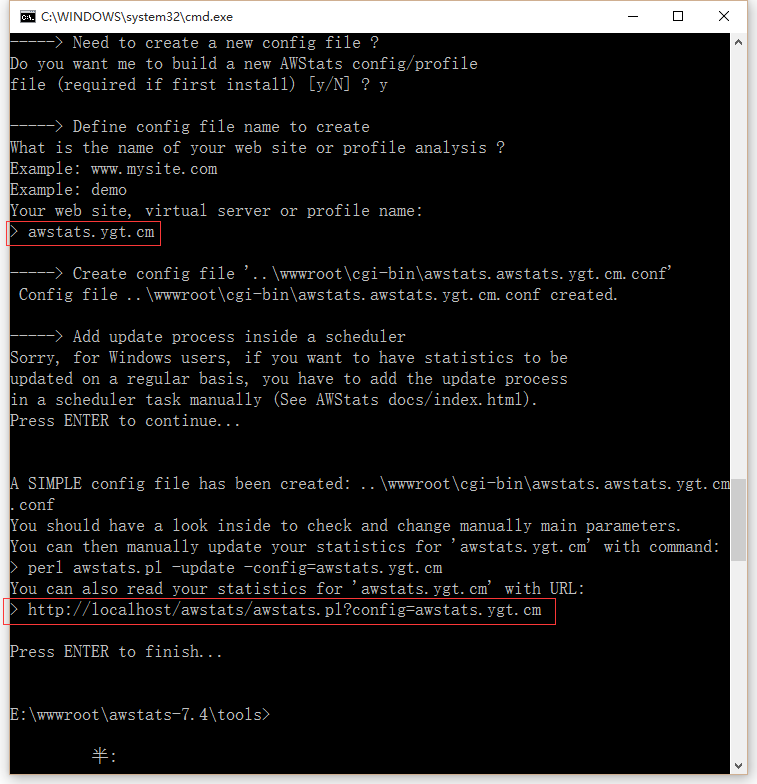Close the cmd.exe window

pyautogui.click(x=724, y=16)
